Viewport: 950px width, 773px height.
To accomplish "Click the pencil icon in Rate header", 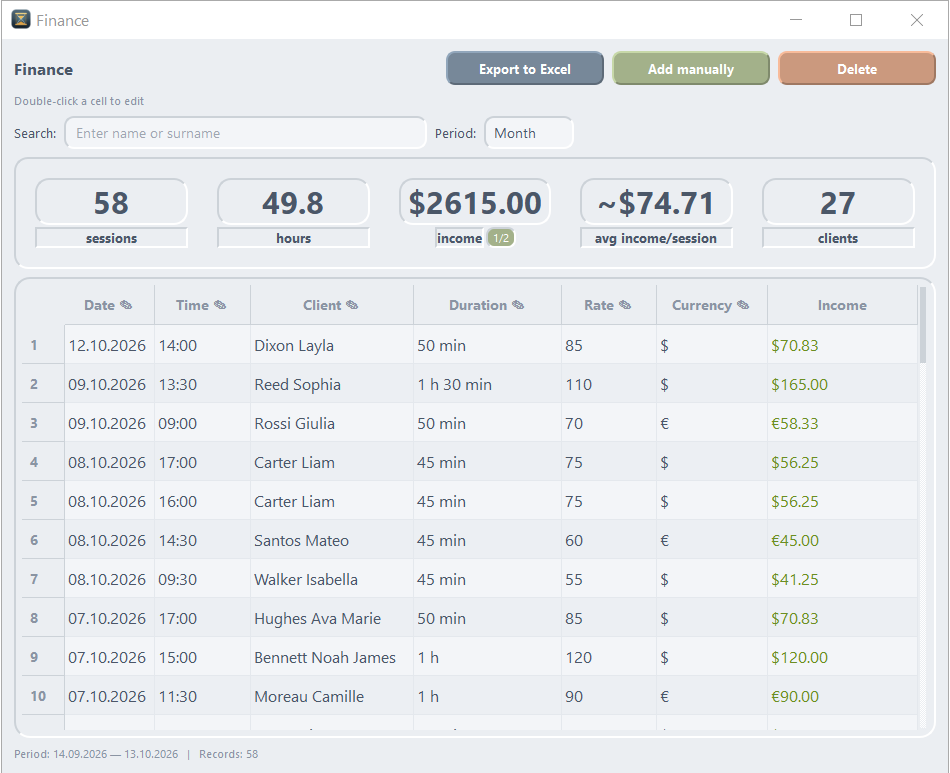I will 625,305.
